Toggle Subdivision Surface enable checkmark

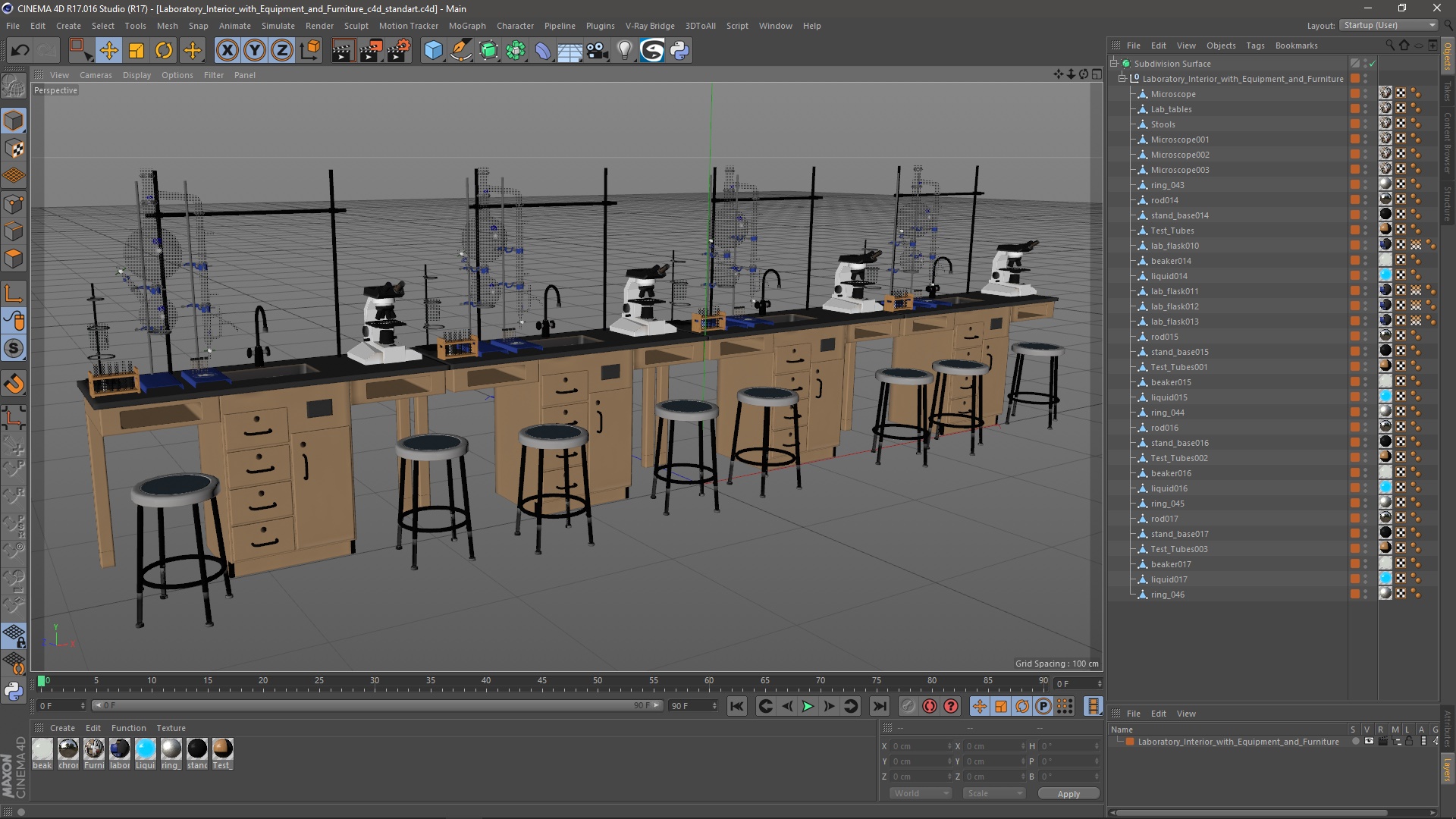point(1372,64)
